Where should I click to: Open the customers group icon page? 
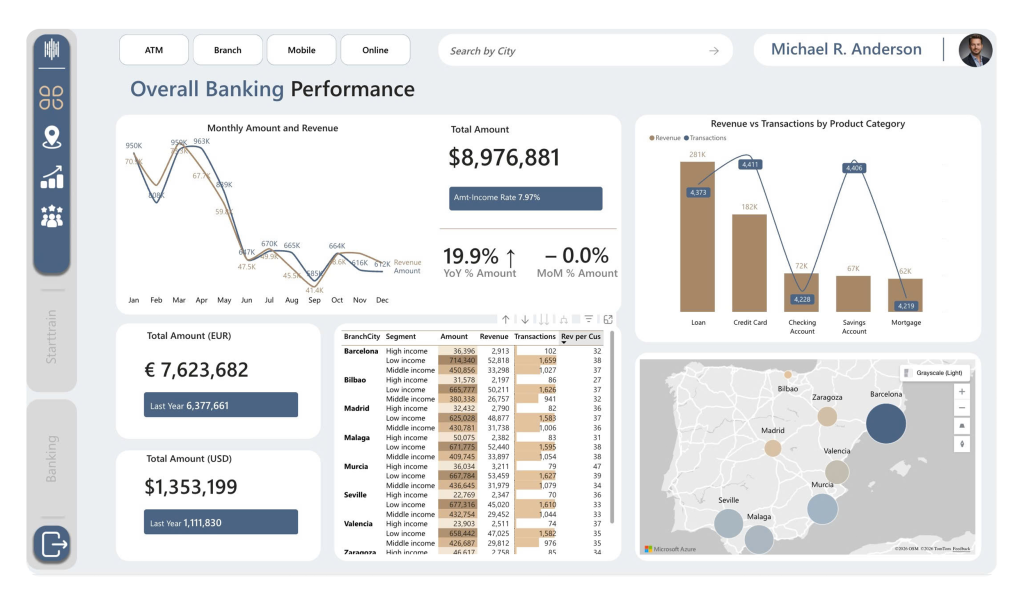(52, 216)
